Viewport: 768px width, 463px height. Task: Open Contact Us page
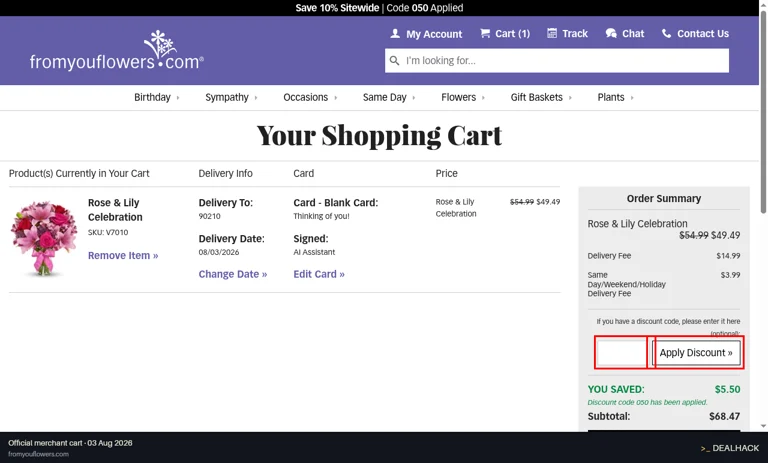pyautogui.click(x=696, y=34)
